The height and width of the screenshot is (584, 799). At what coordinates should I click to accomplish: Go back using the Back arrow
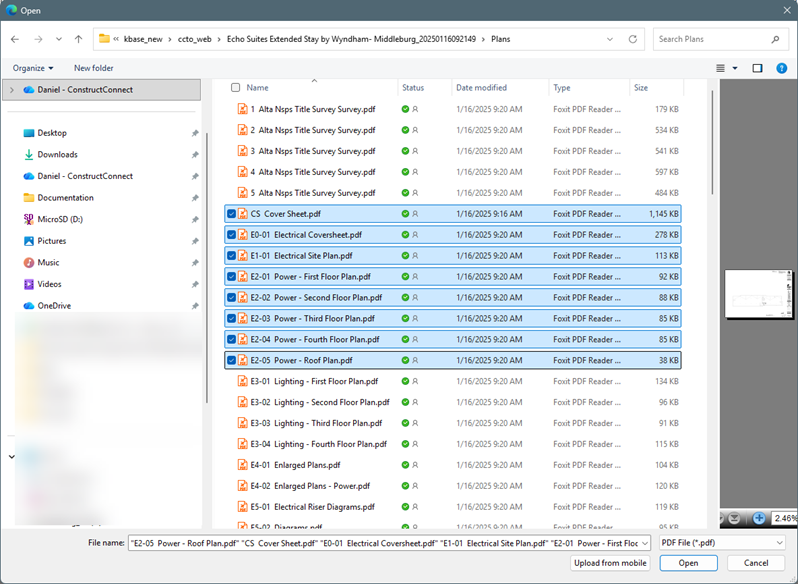pos(15,39)
